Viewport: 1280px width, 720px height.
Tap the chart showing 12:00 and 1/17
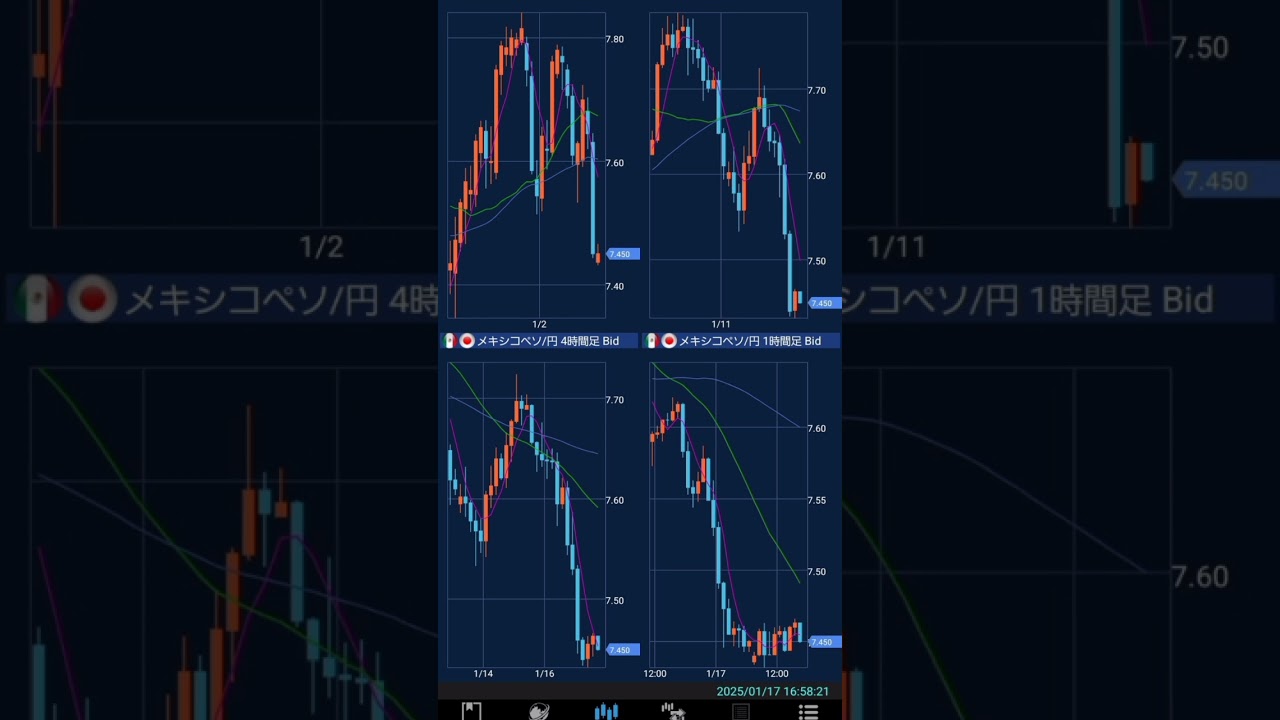tap(728, 515)
